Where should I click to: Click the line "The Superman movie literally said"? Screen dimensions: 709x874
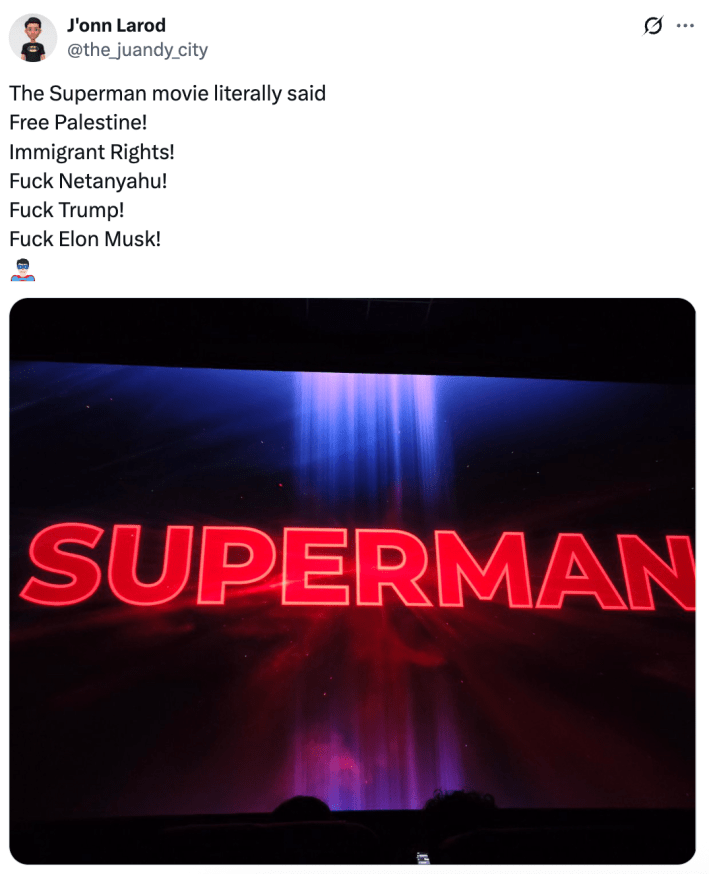(x=167, y=93)
